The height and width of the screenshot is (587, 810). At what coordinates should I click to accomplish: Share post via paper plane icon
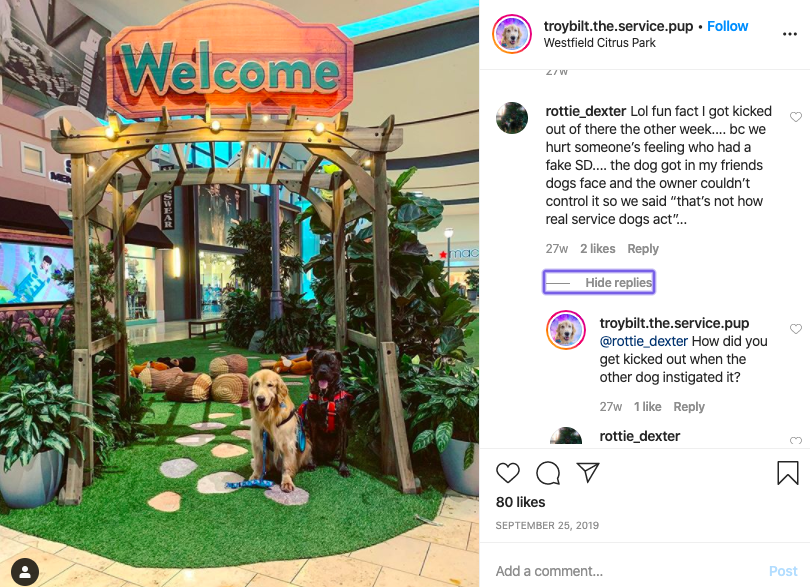click(588, 472)
